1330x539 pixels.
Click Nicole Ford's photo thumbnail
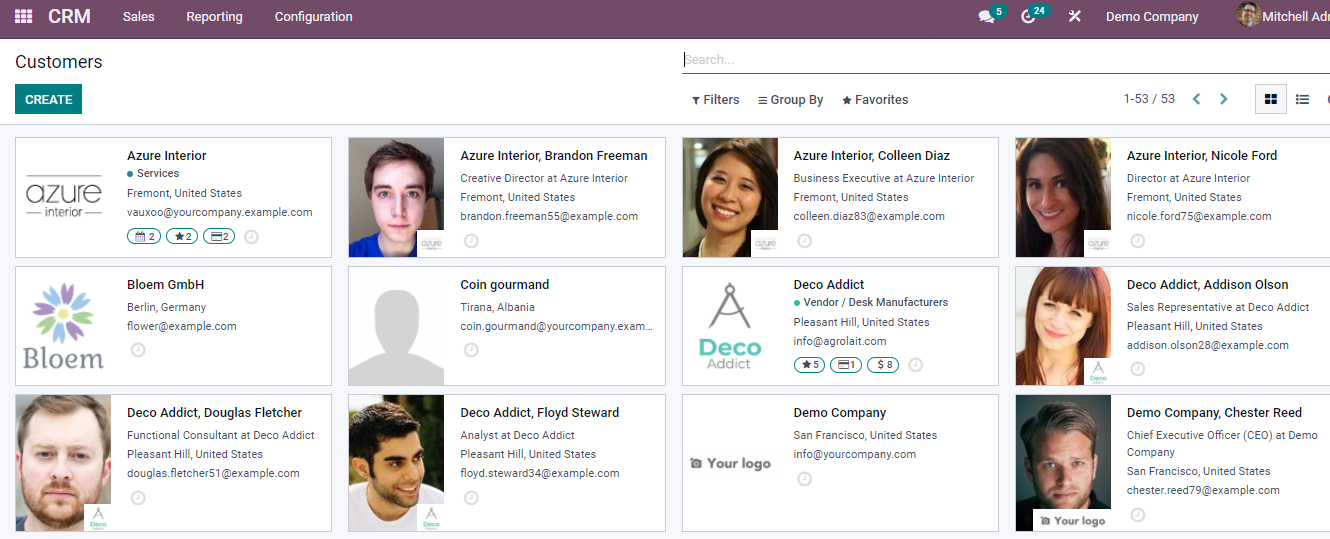coord(1063,198)
